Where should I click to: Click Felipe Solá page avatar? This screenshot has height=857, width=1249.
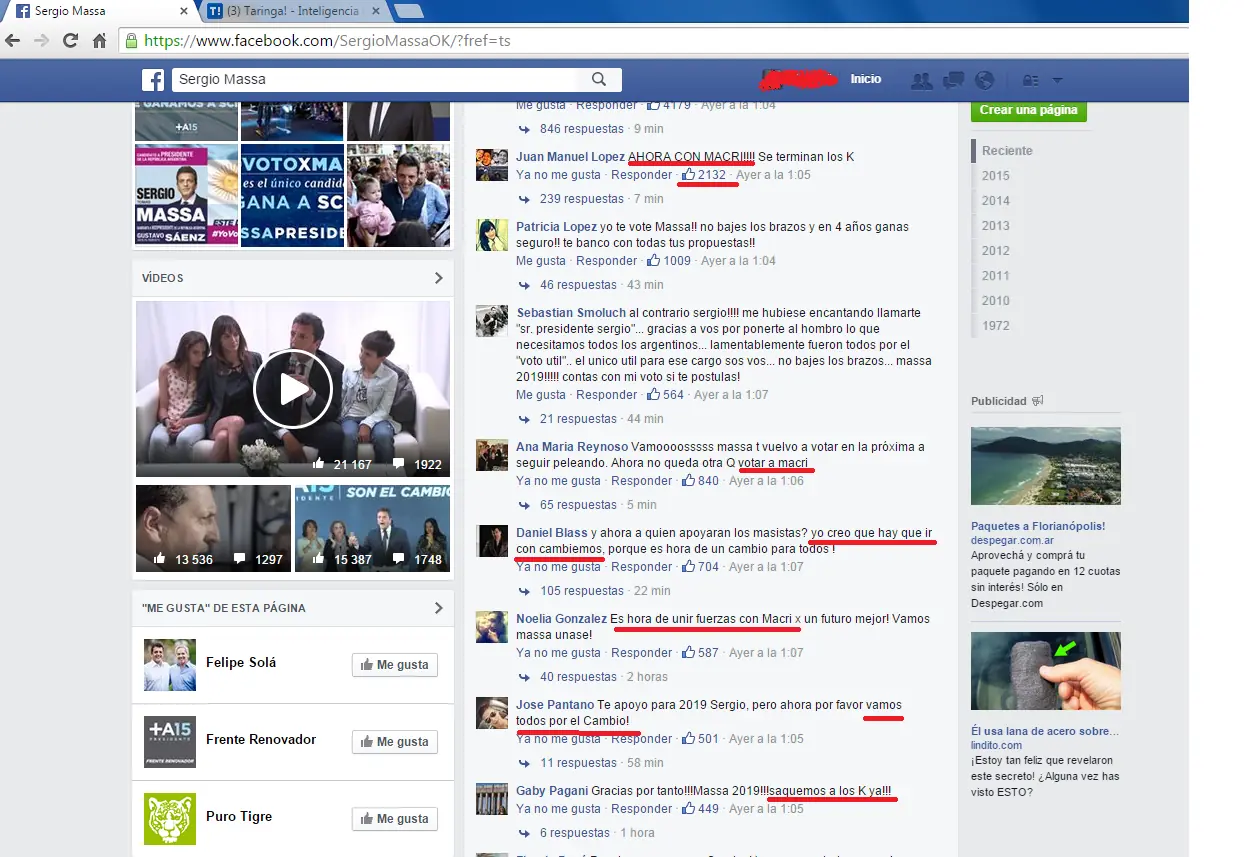tap(170, 665)
